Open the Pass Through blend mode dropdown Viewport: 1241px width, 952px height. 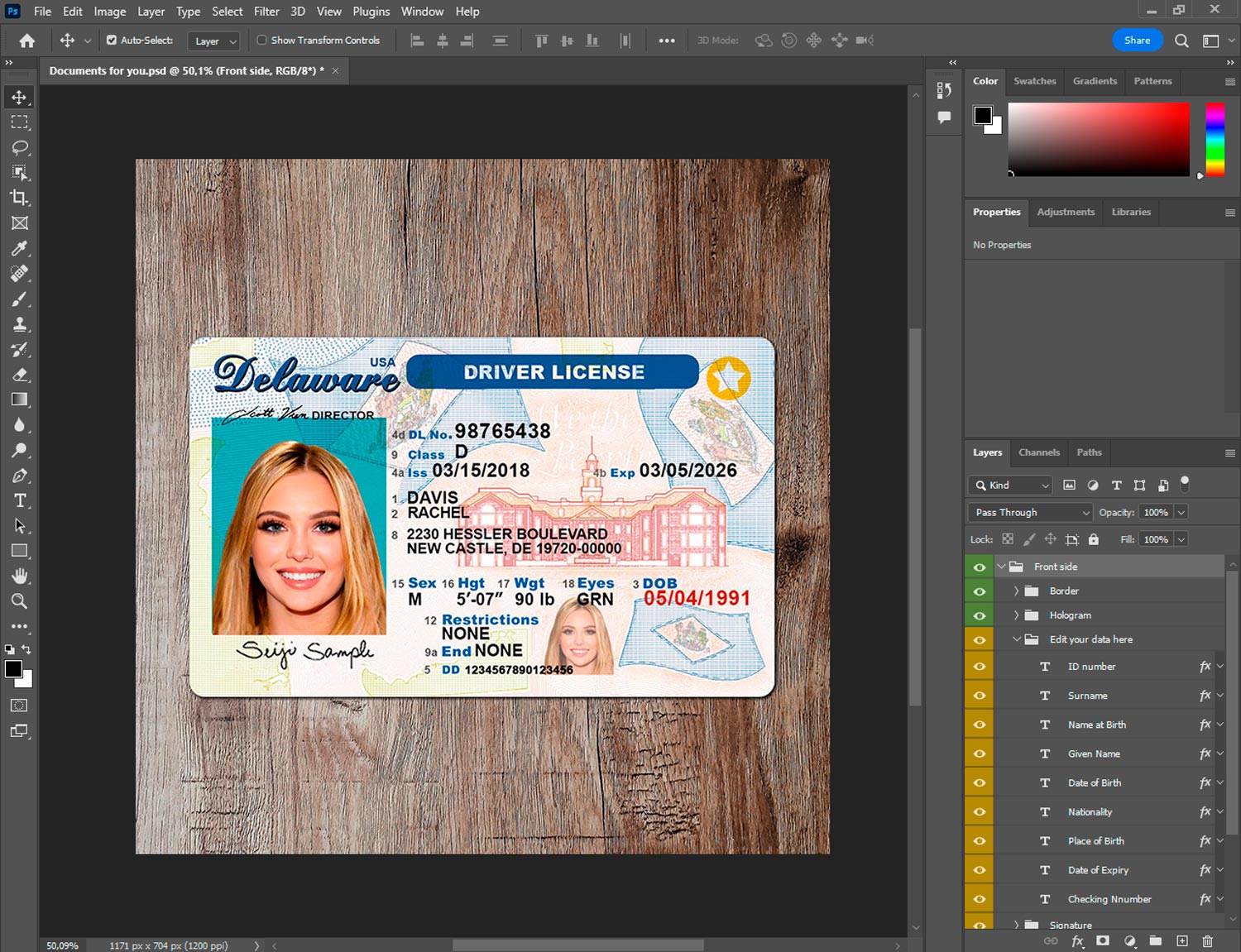[x=1030, y=512]
